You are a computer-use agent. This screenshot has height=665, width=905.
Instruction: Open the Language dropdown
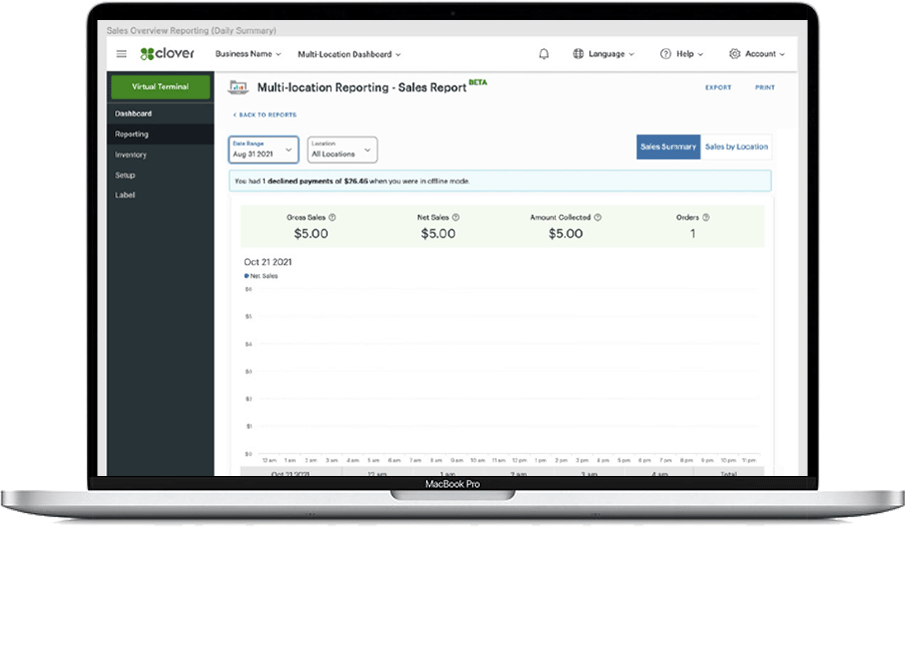click(x=611, y=54)
